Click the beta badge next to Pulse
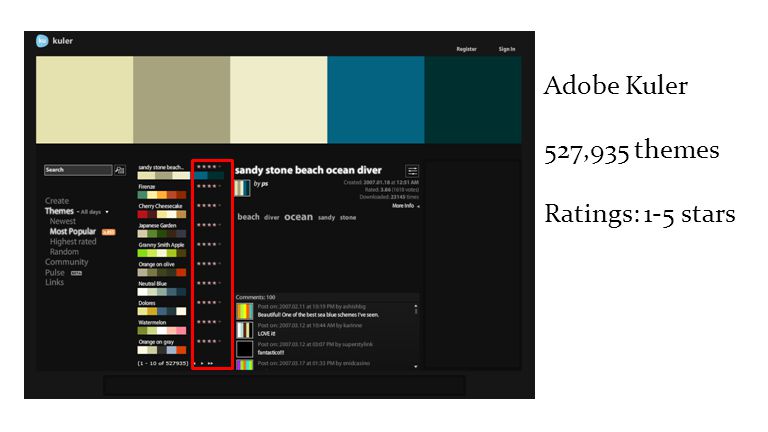768x432 pixels. pyautogui.click(x=76, y=273)
